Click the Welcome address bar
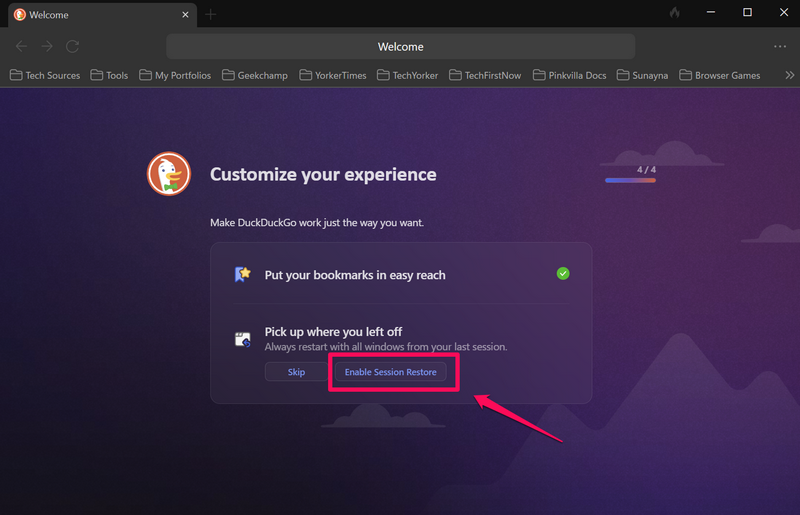The height and width of the screenshot is (515, 800). (x=400, y=47)
